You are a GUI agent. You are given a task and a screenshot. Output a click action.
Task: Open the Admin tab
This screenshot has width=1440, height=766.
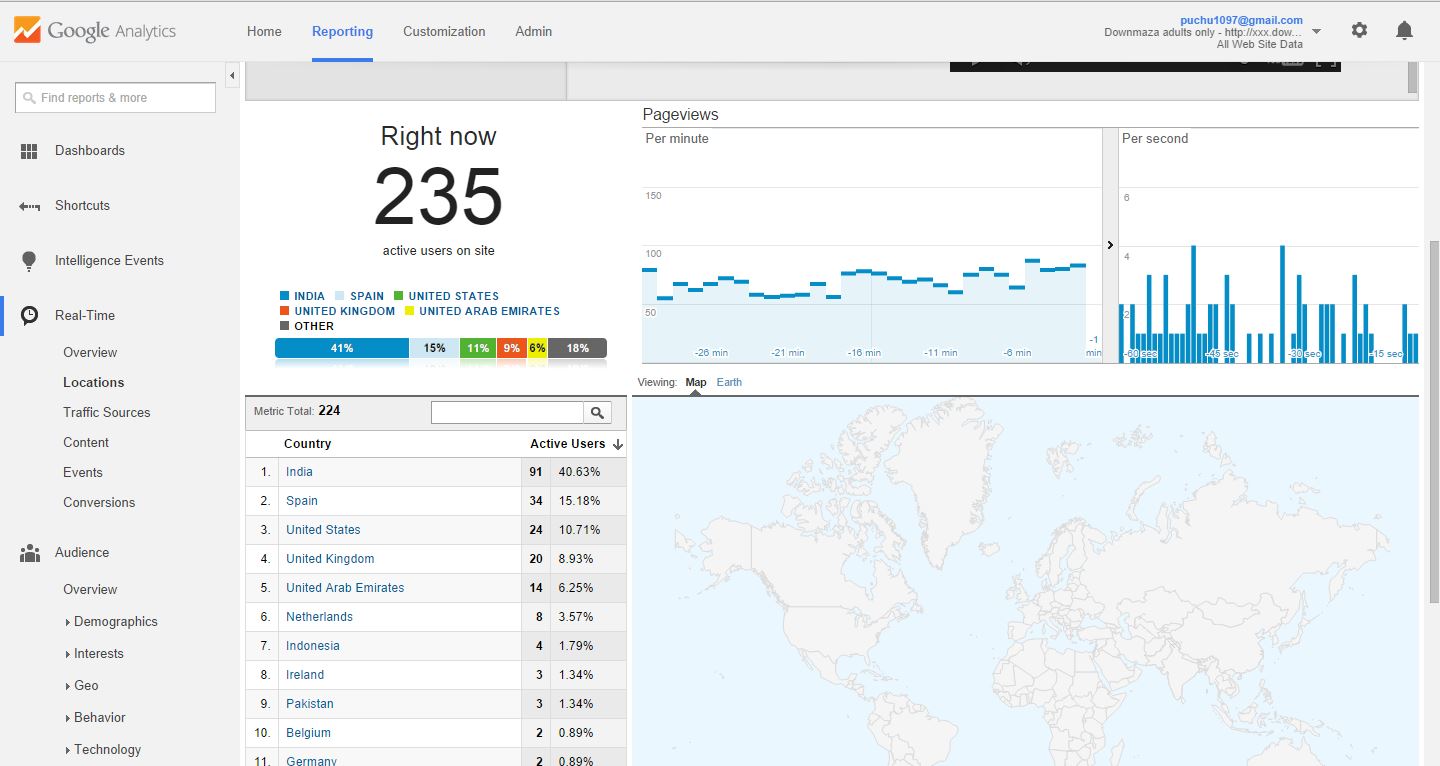534,31
